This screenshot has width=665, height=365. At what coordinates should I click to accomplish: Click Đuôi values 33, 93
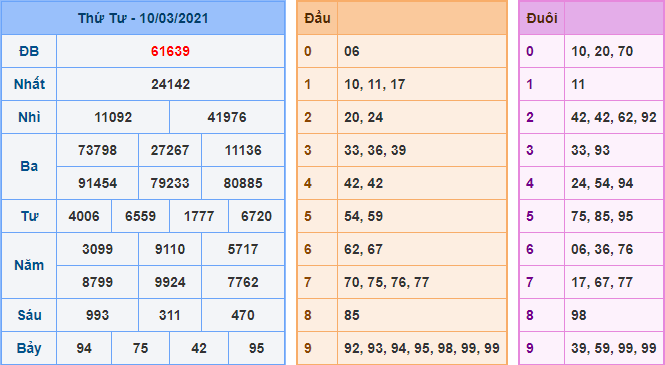[x=590, y=150]
